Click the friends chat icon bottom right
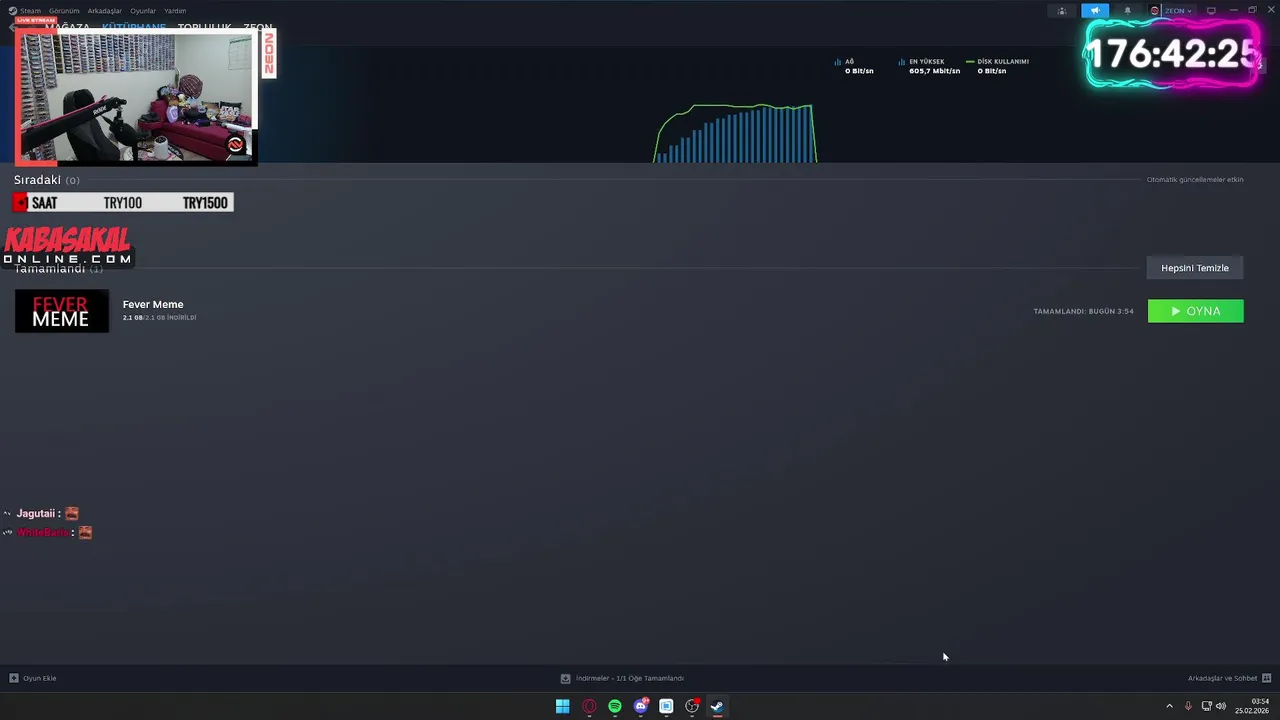This screenshot has width=1280, height=720. 1267,678
